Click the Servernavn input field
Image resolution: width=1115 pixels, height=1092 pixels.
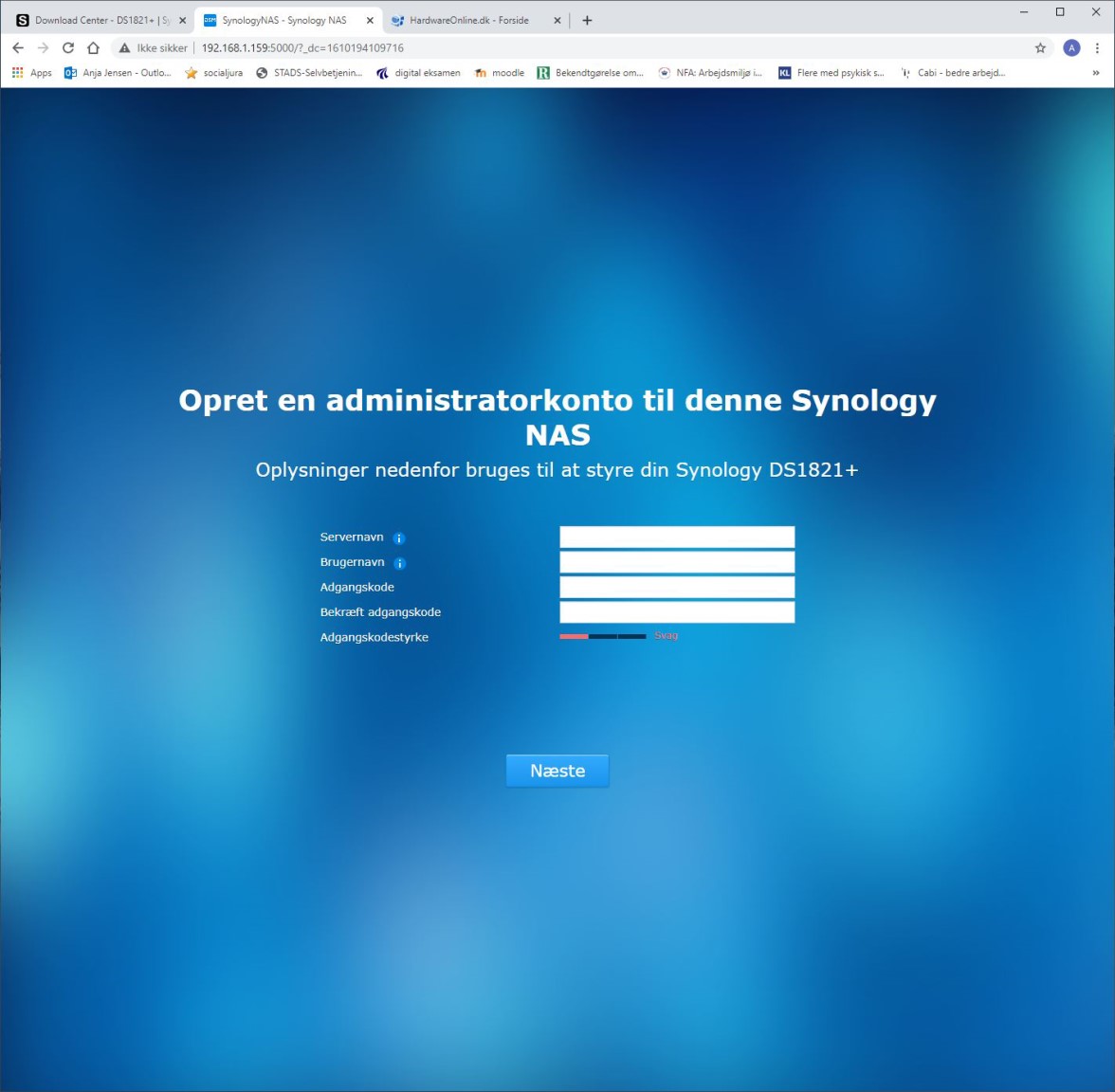tap(677, 537)
